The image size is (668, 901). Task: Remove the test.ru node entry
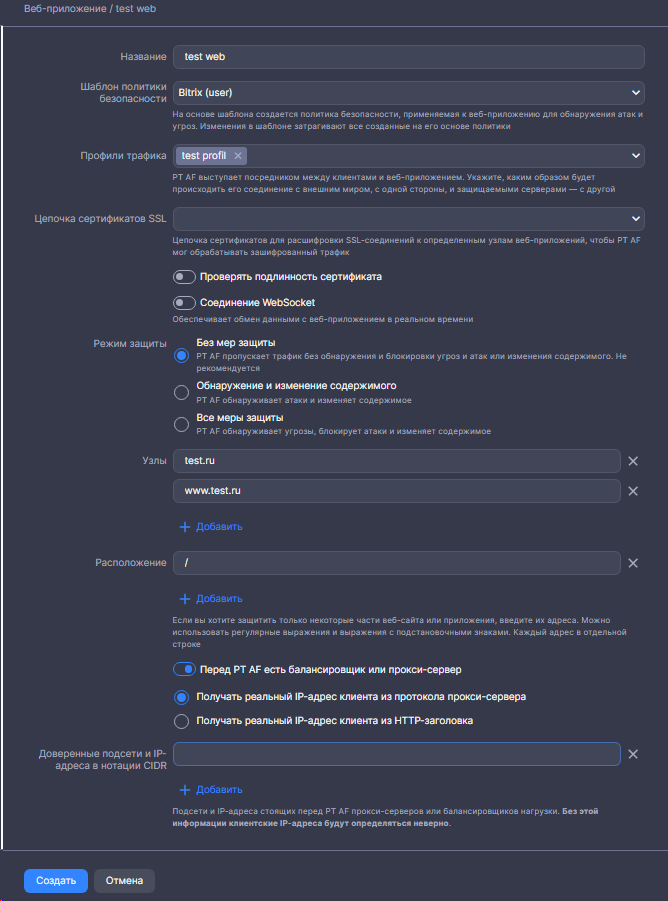(632, 461)
